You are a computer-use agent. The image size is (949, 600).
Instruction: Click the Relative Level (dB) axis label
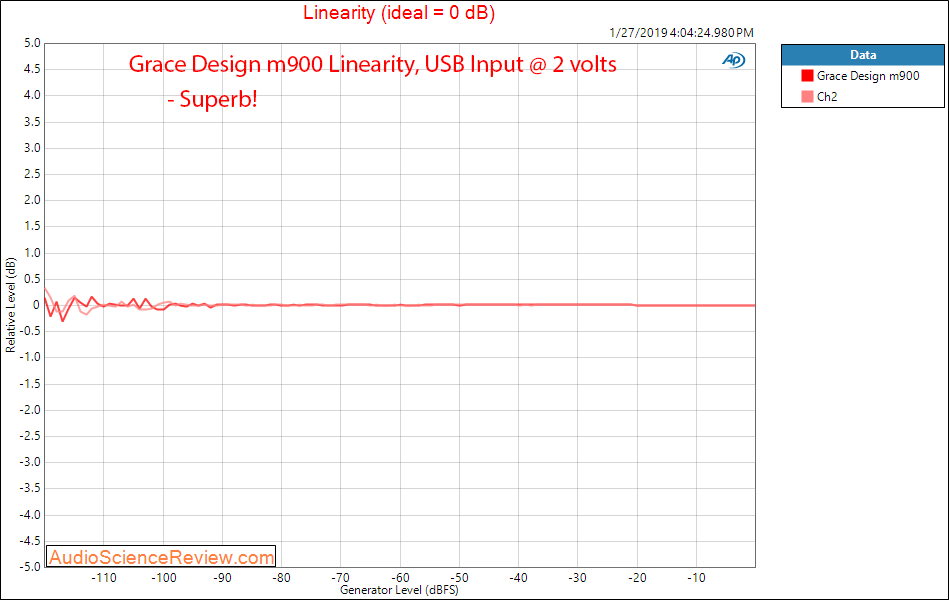coord(10,305)
